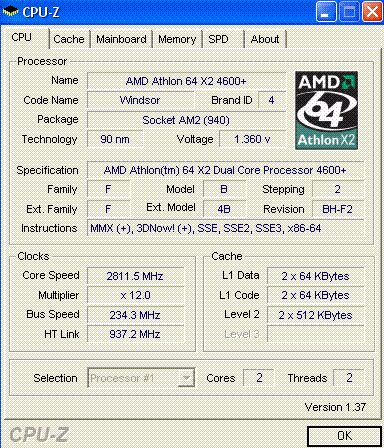Click the Processor #1 selection combo box
Viewport: 384px width, 448px height.
click(x=141, y=378)
